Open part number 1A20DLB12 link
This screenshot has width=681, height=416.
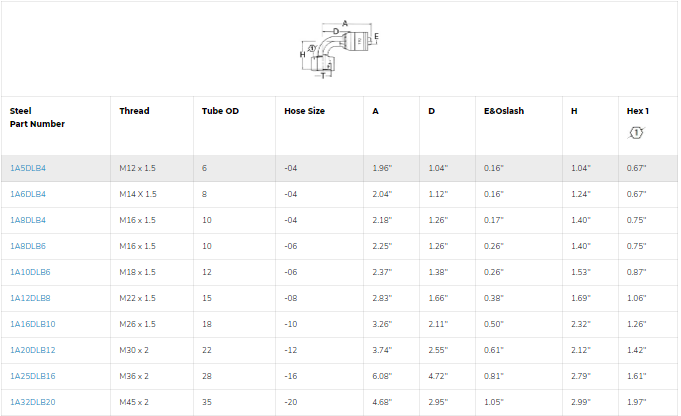pyautogui.click(x=33, y=350)
